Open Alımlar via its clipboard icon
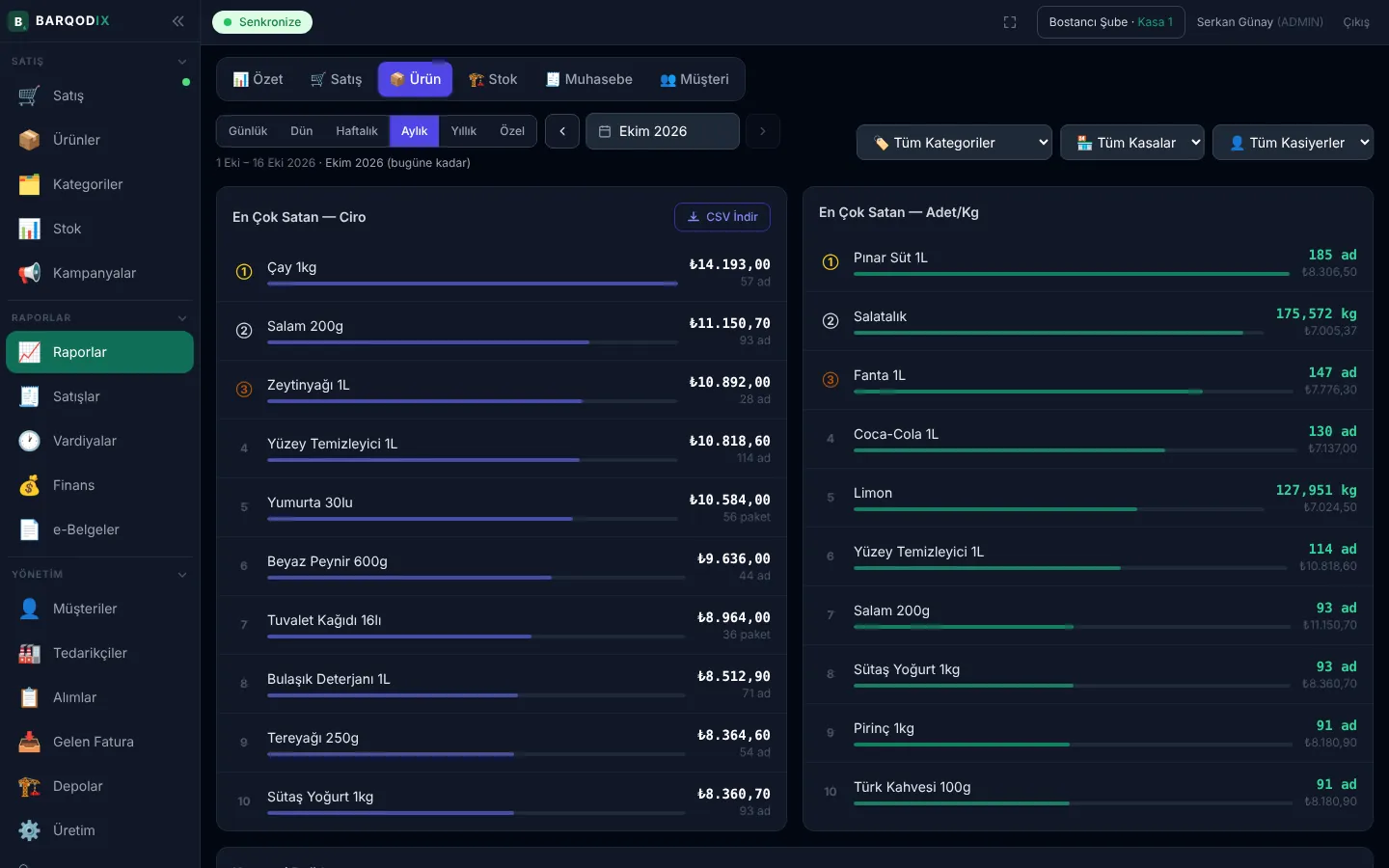This screenshot has width=1389, height=868. (x=30, y=697)
